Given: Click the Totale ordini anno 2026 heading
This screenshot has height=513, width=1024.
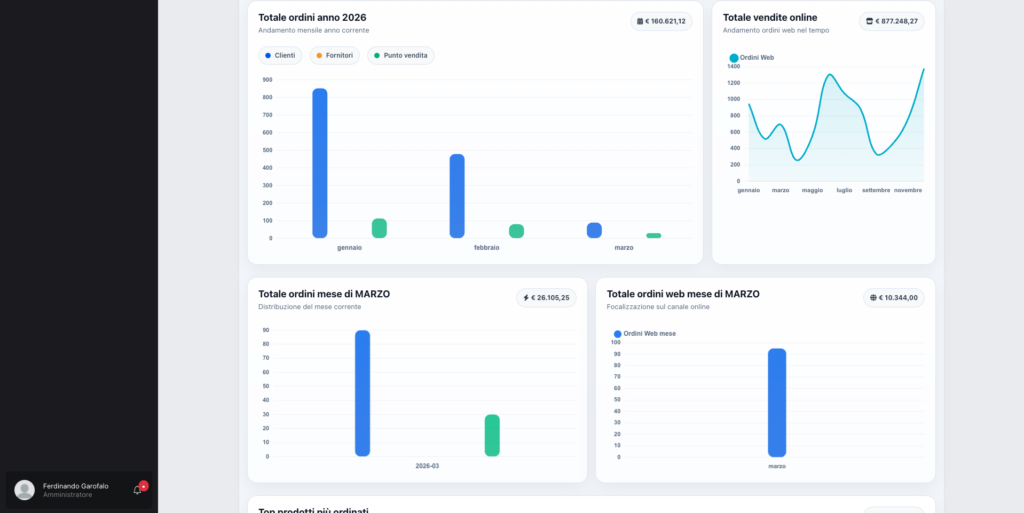Looking at the screenshot, I should point(312,17).
